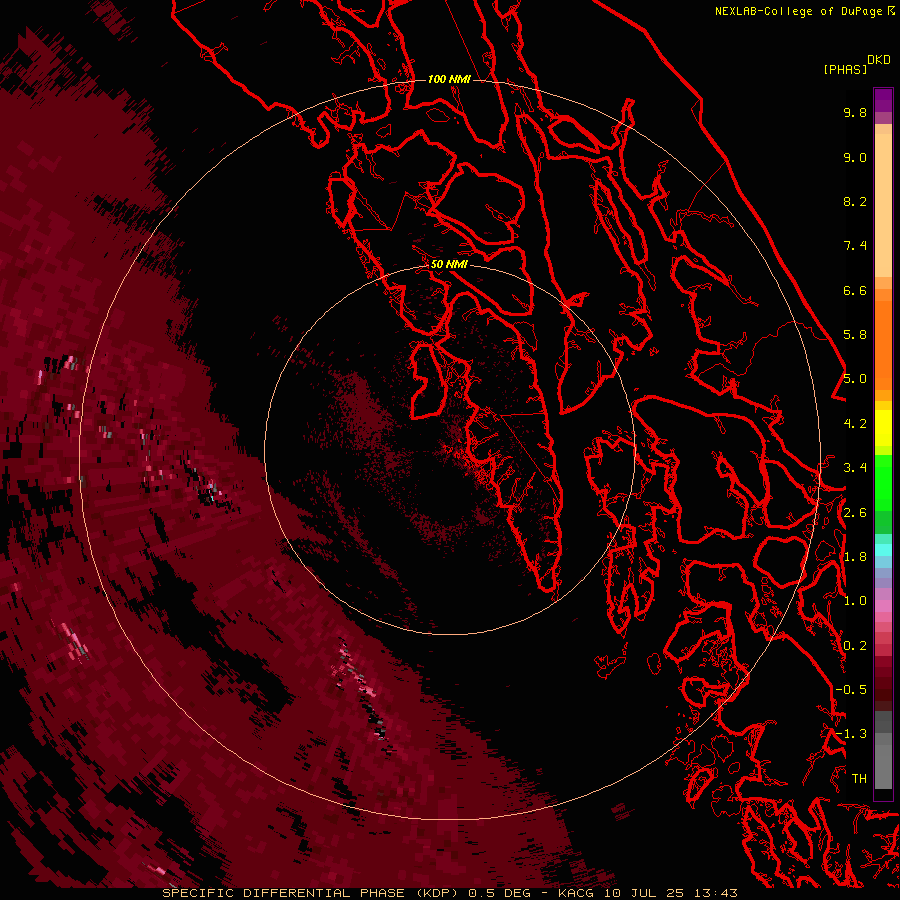Image resolution: width=900 pixels, height=900 pixels.
Task: Click the 1.8 legend value
Action: 855,557
